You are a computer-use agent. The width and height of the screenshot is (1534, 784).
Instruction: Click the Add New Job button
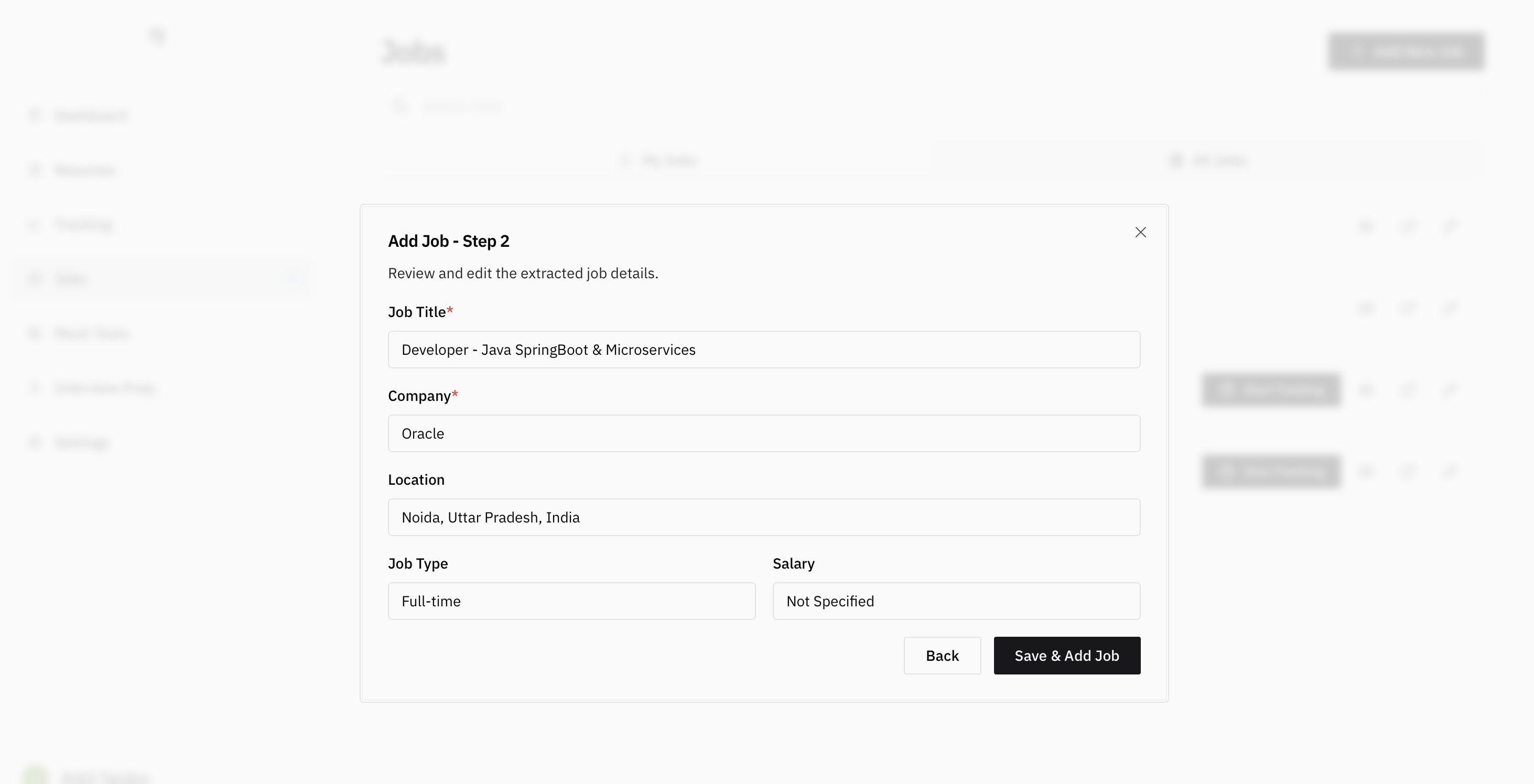tap(1405, 52)
